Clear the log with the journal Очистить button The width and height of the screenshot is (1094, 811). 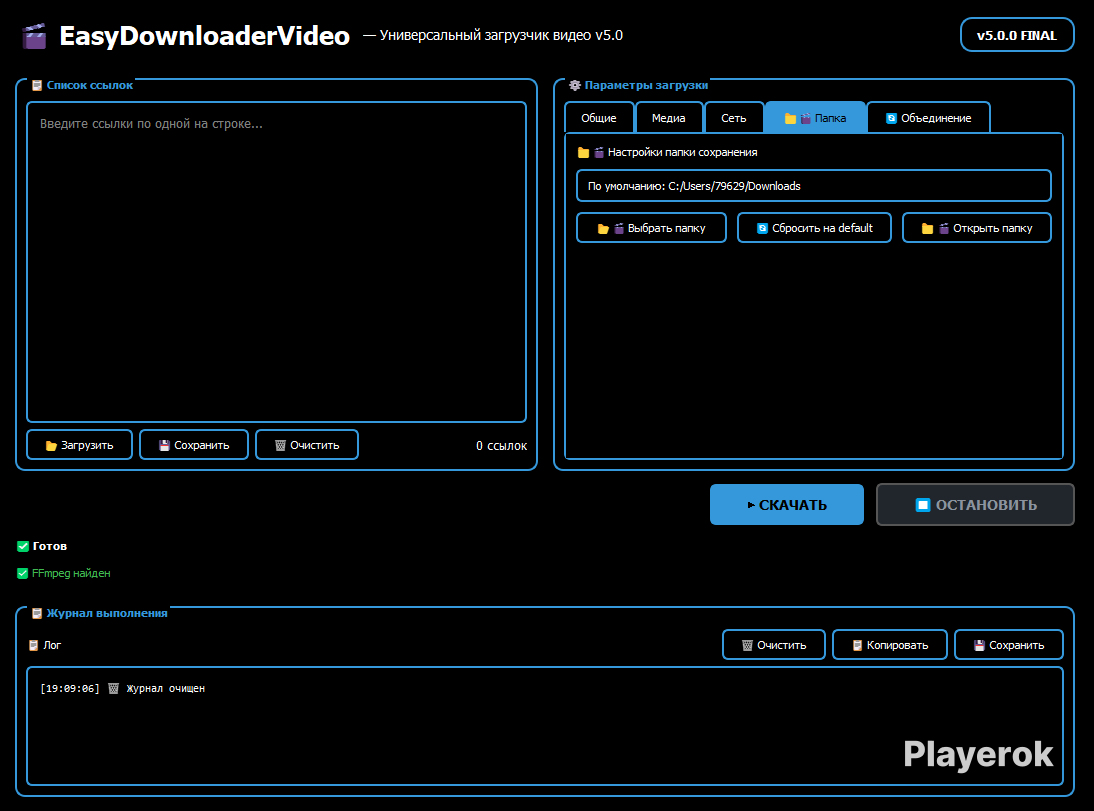(x=774, y=645)
